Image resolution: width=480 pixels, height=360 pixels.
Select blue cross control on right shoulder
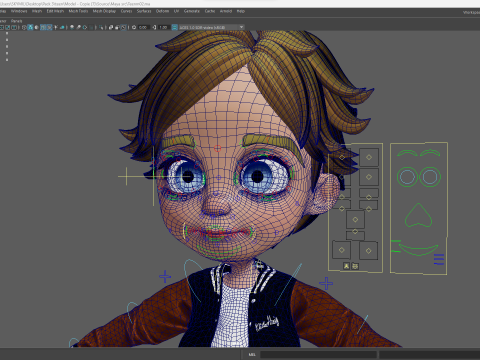click(x=326, y=283)
